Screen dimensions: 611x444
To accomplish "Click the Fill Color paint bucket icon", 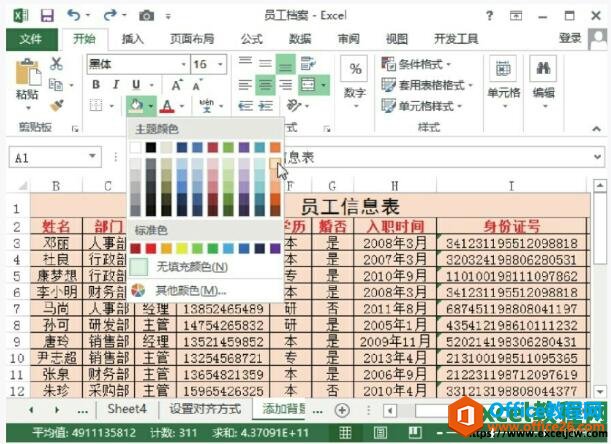I will click(x=136, y=105).
